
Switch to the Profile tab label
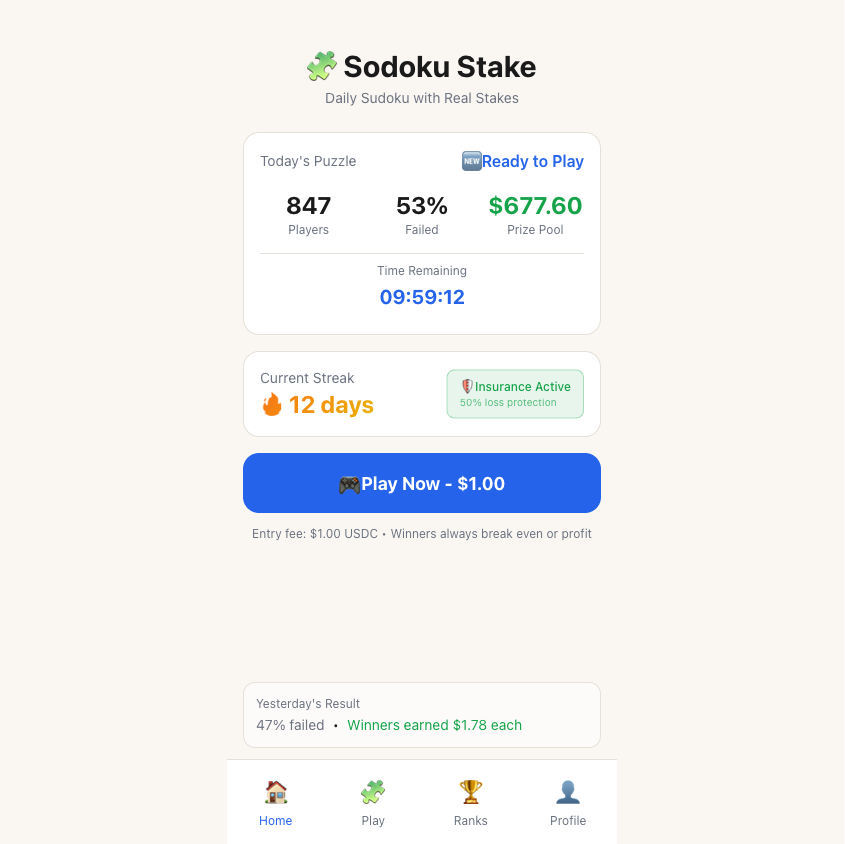[x=568, y=821]
